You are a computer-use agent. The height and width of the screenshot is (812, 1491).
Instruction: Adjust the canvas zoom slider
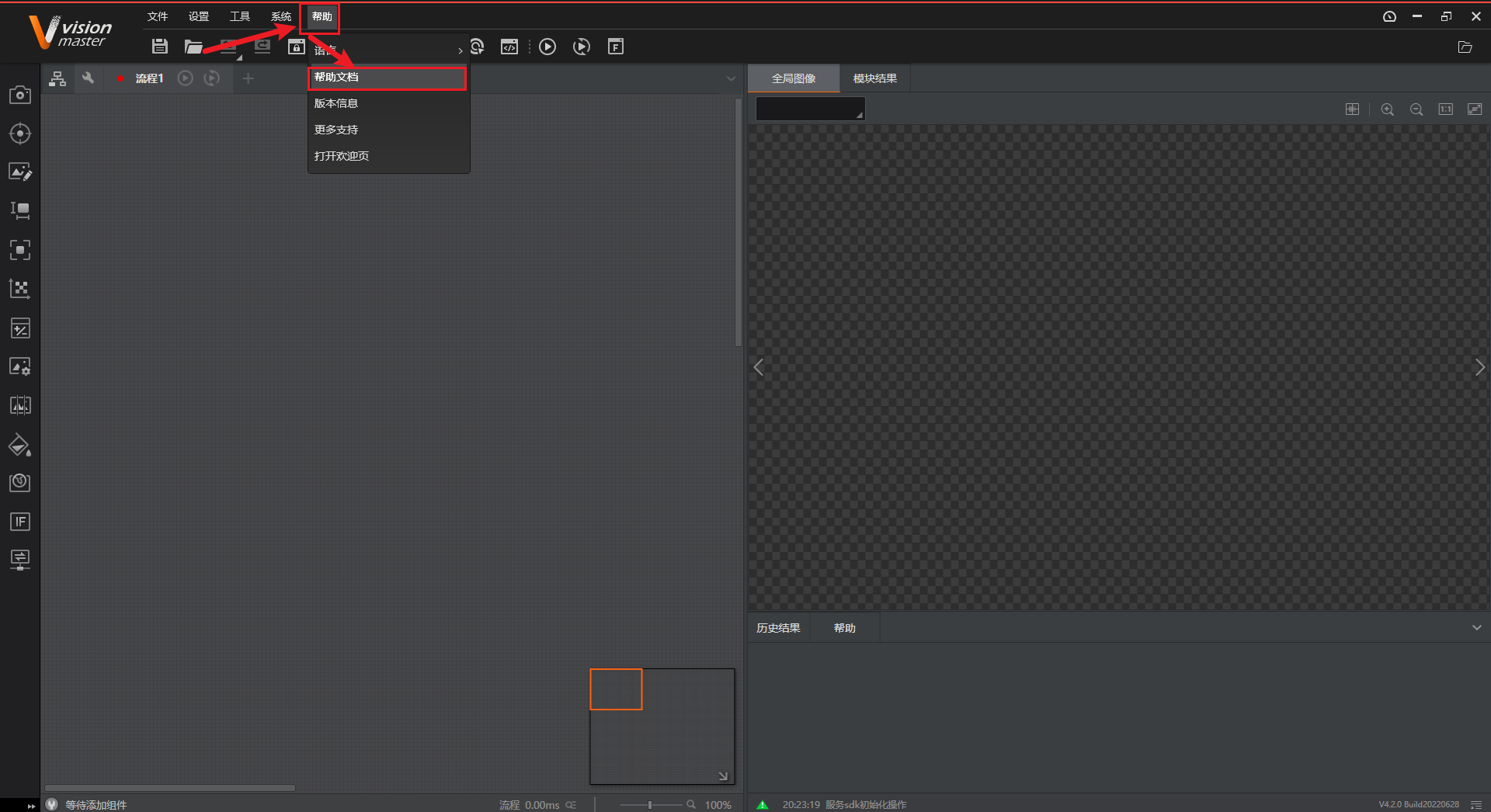(x=650, y=805)
